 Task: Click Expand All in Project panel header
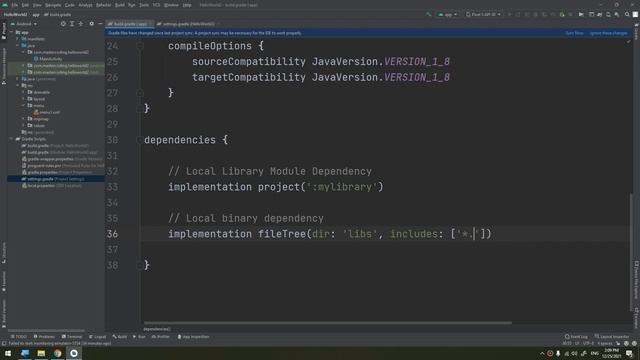point(72,24)
